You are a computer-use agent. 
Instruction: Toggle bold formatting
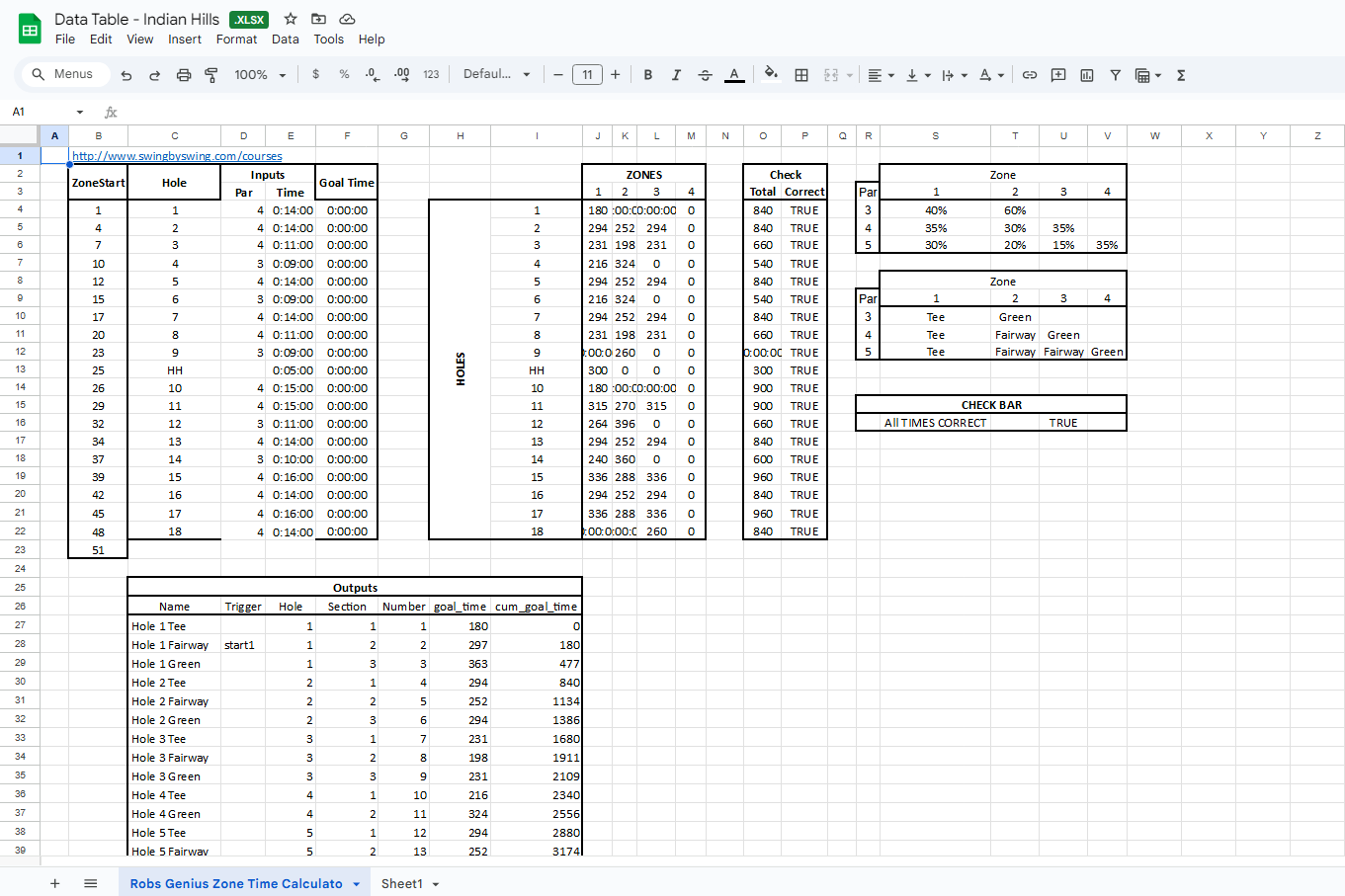pyautogui.click(x=648, y=75)
